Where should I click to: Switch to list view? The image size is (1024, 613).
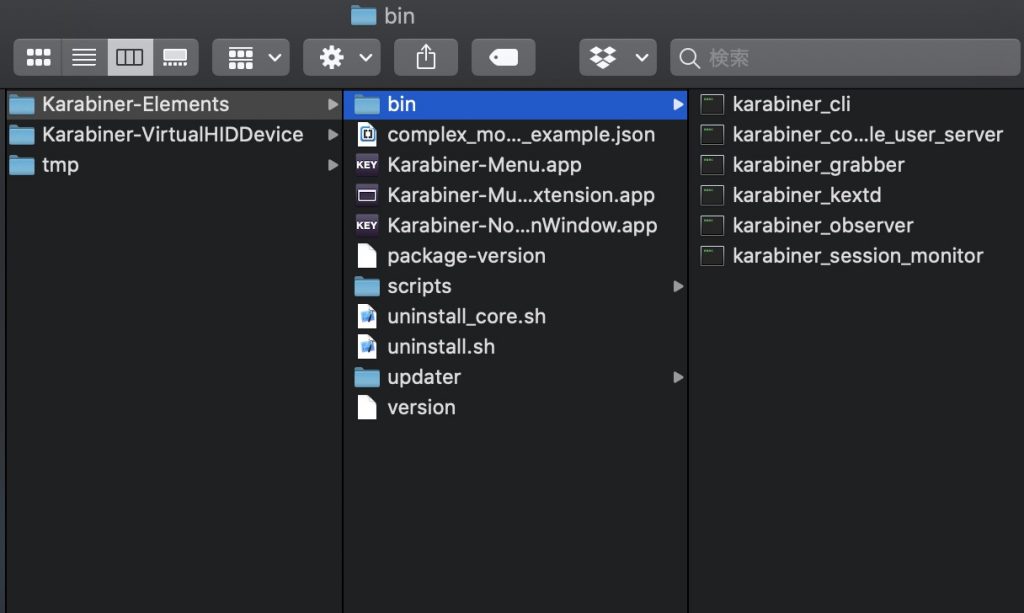click(84, 57)
